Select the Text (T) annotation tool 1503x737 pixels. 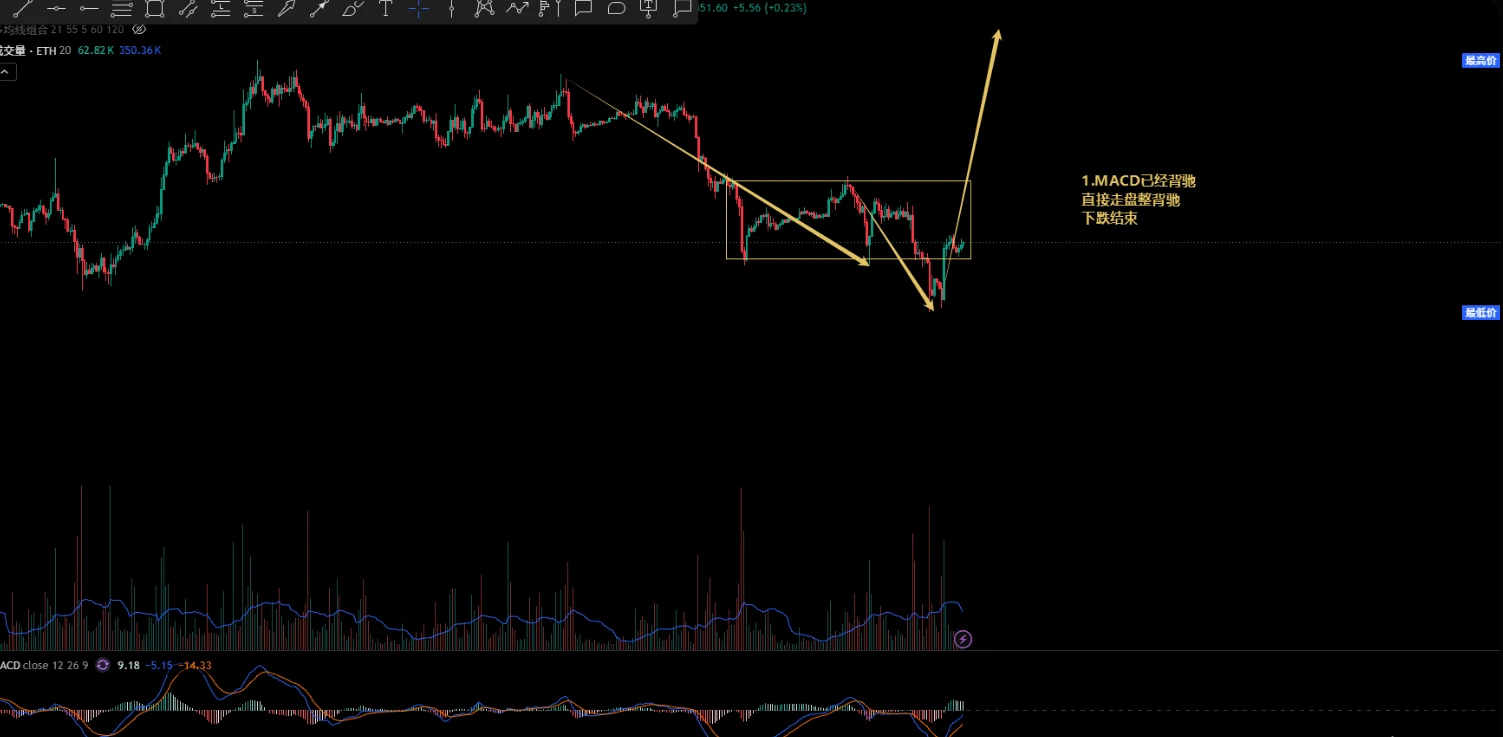(x=385, y=8)
